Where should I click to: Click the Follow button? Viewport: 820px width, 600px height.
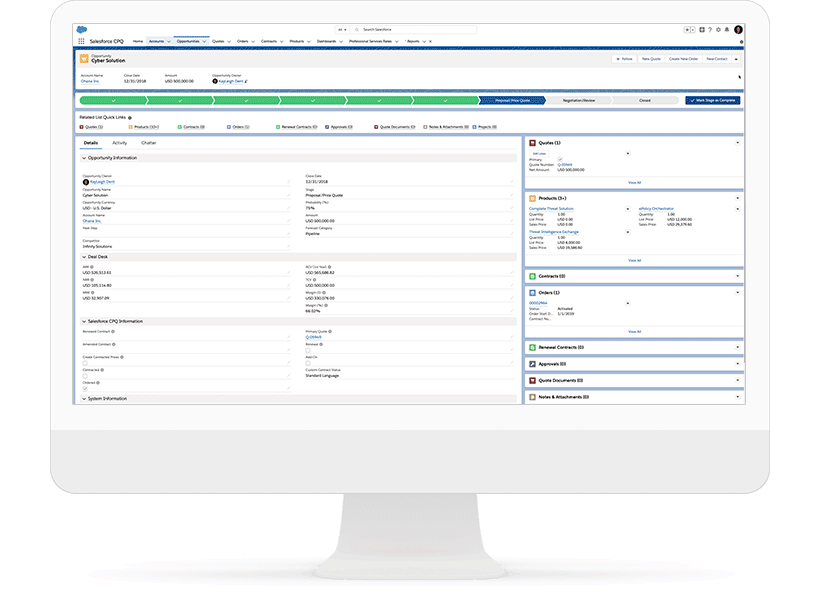point(624,60)
